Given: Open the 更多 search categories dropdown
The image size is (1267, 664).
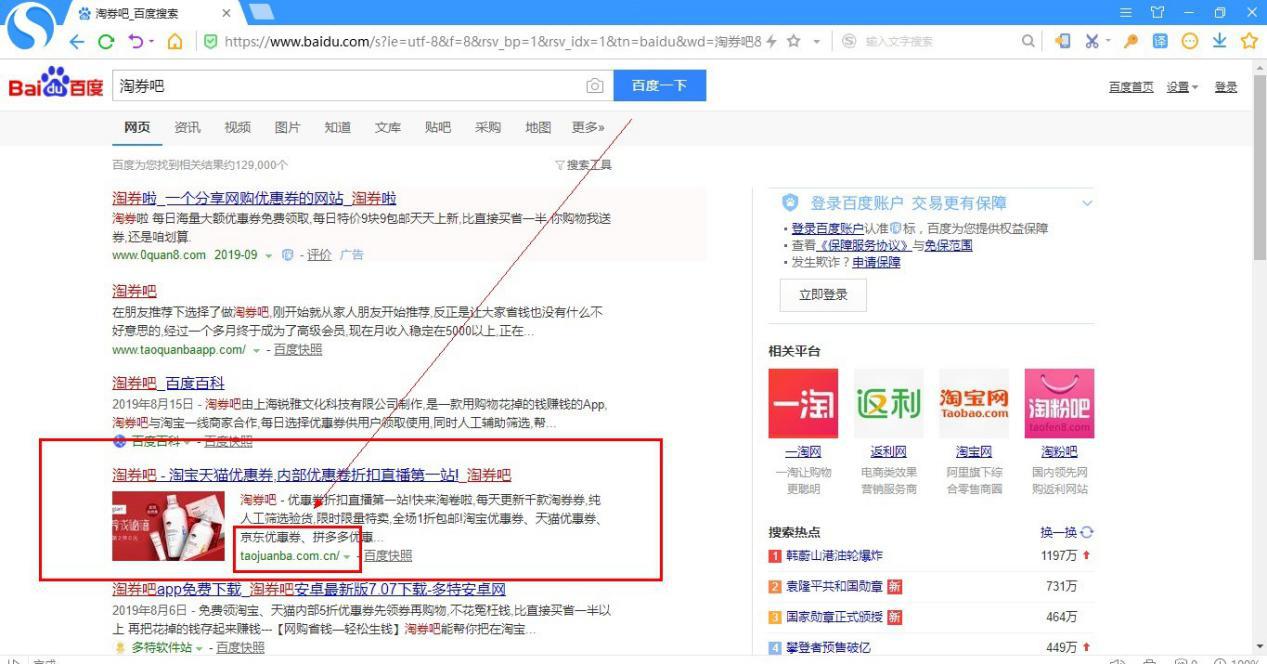Looking at the screenshot, I should (x=588, y=127).
